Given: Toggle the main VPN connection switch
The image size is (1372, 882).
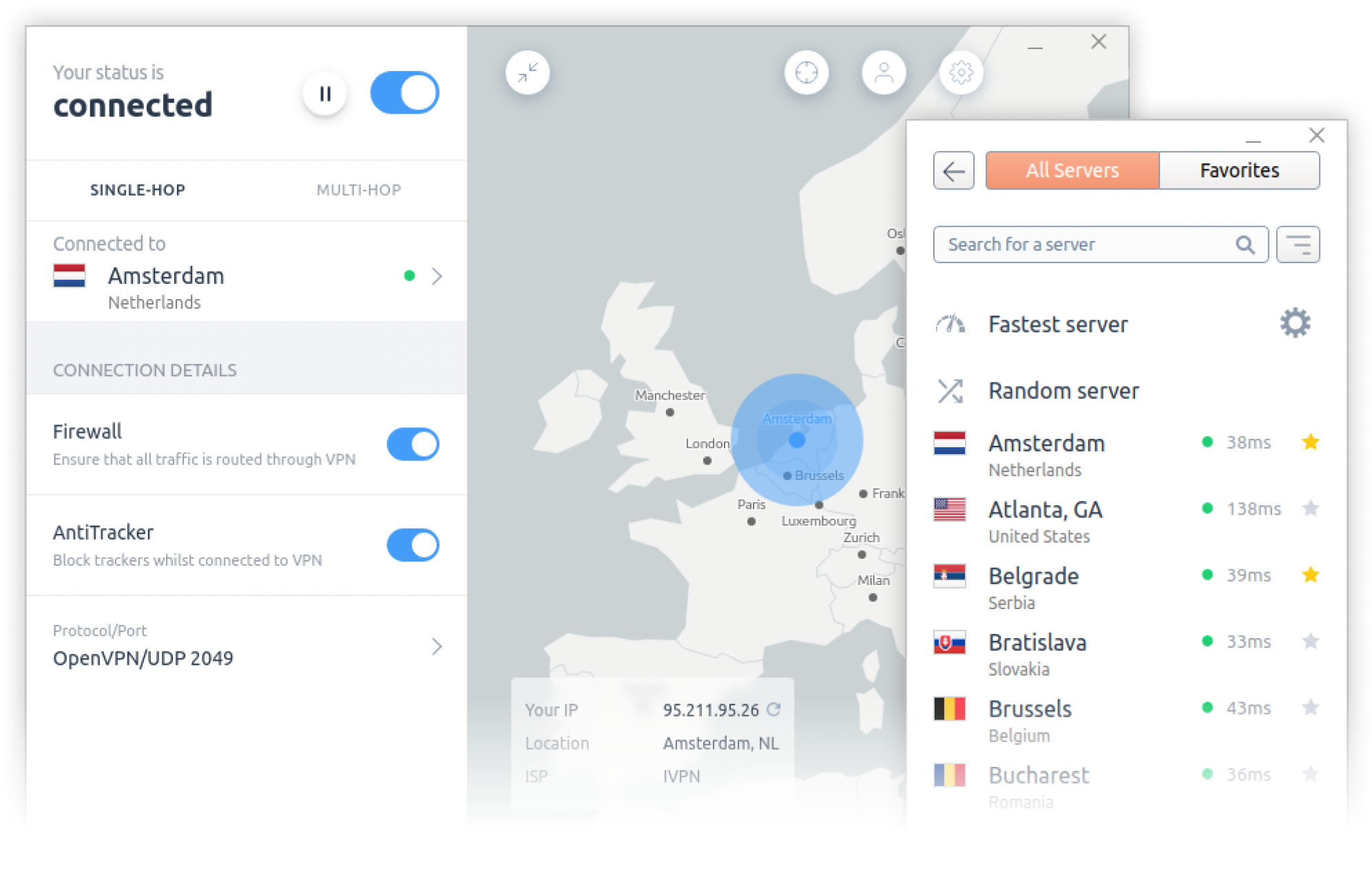Looking at the screenshot, I should 404,92.
